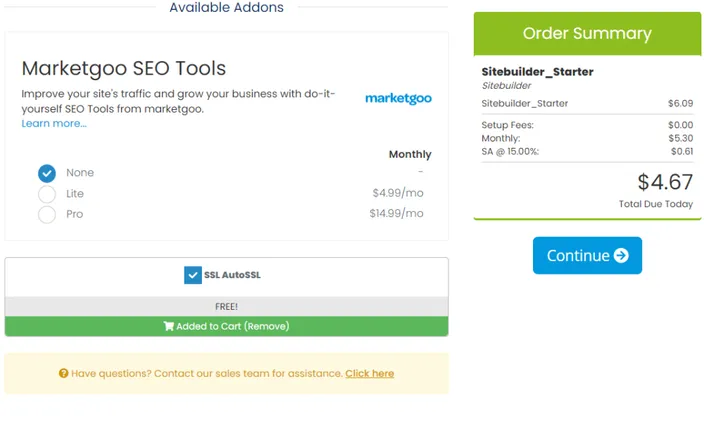Click the marketgoo logo
The width and height of the screenshot is (704, 438).
398,98
